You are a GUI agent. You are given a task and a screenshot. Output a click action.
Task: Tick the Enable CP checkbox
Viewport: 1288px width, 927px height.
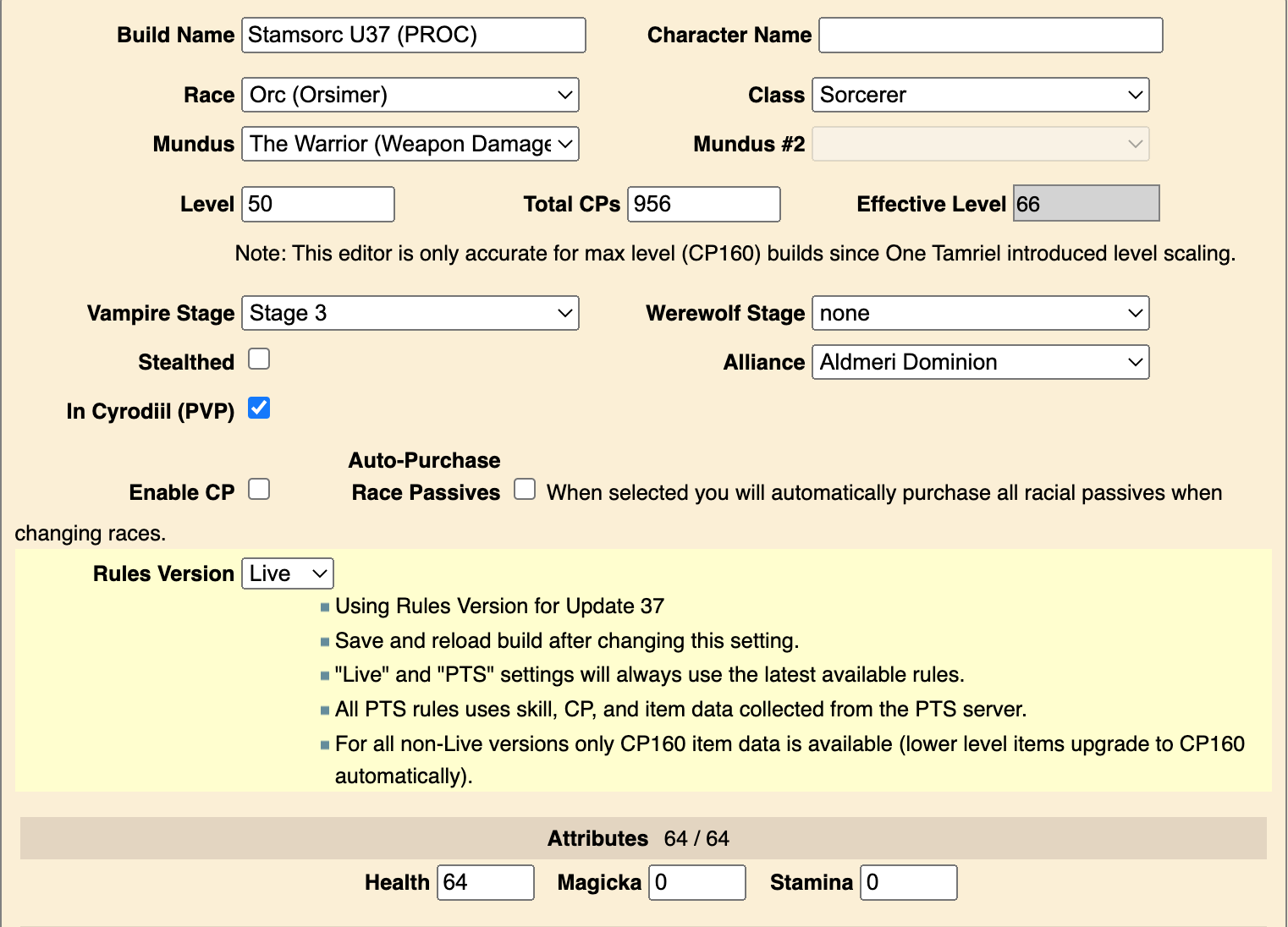coord(259,490)
